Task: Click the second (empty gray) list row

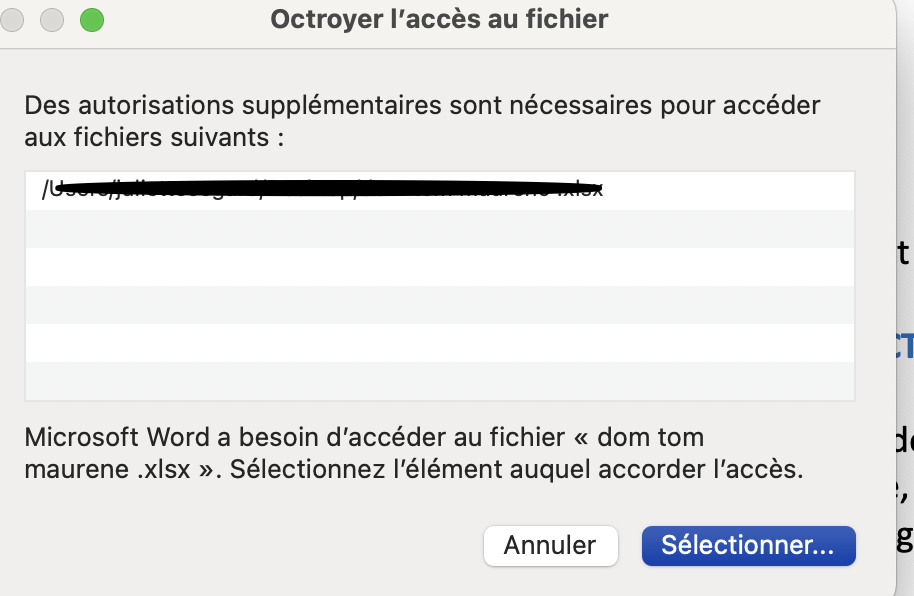Action: tap(440, 229)
